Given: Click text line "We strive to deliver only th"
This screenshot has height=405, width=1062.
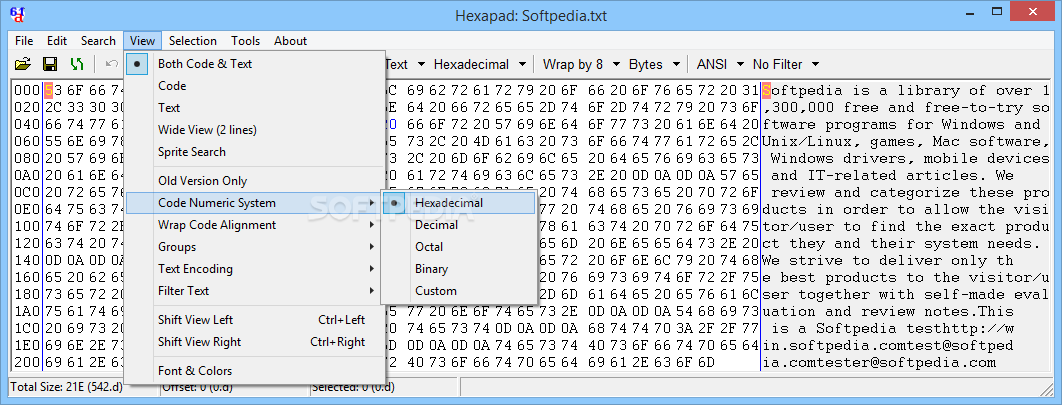Looking at the screenshot, I should [887, 260].
